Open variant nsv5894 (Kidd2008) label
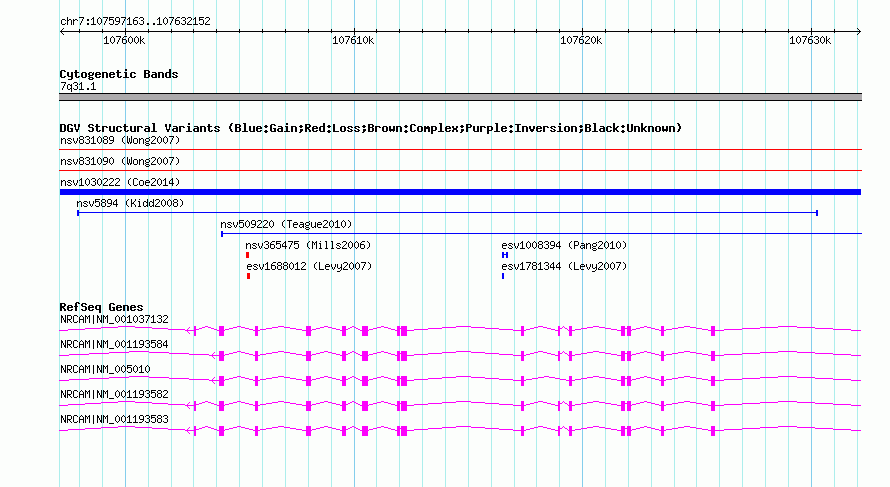Screen dimensions: 890x487 click(130, 203)
